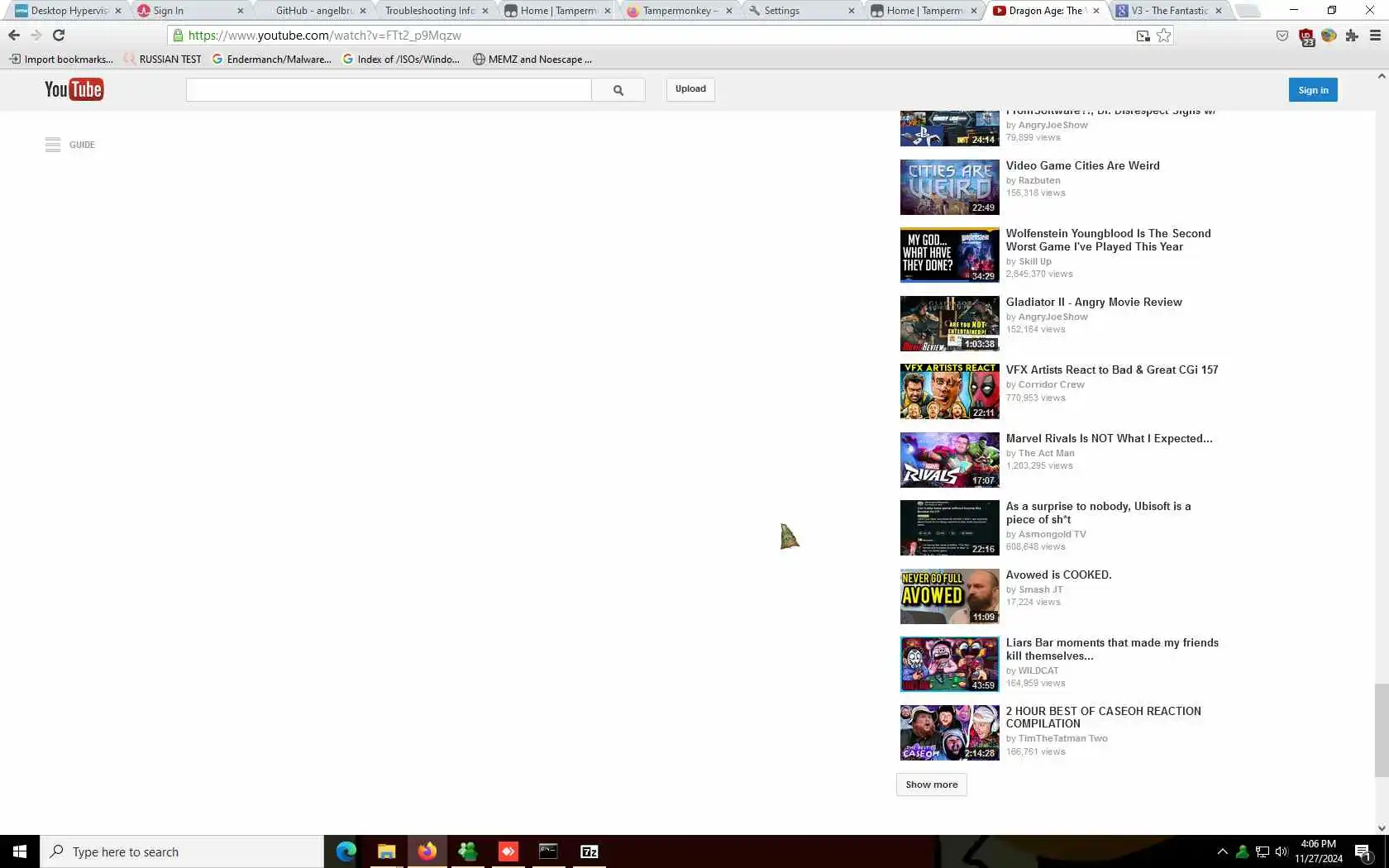Open the Gladiator II review thumbnail
The height and width of the screenshot is (868, 1389).
click(x=950, y=323)
